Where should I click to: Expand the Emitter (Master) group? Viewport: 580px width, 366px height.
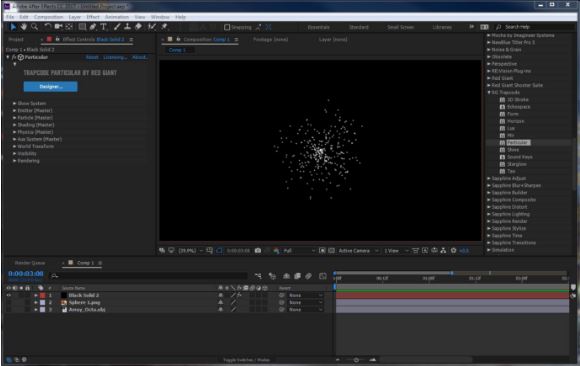(x=14, y=111)
